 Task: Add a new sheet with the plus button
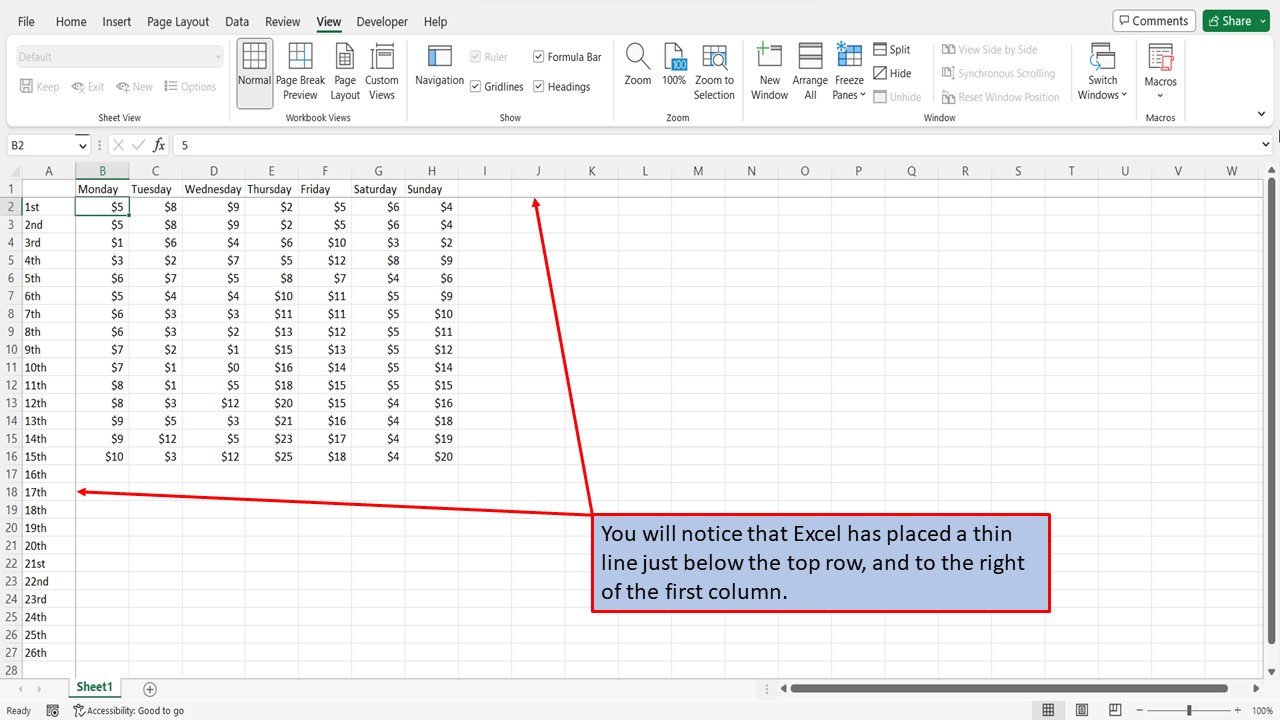click(x=150, y=689)
